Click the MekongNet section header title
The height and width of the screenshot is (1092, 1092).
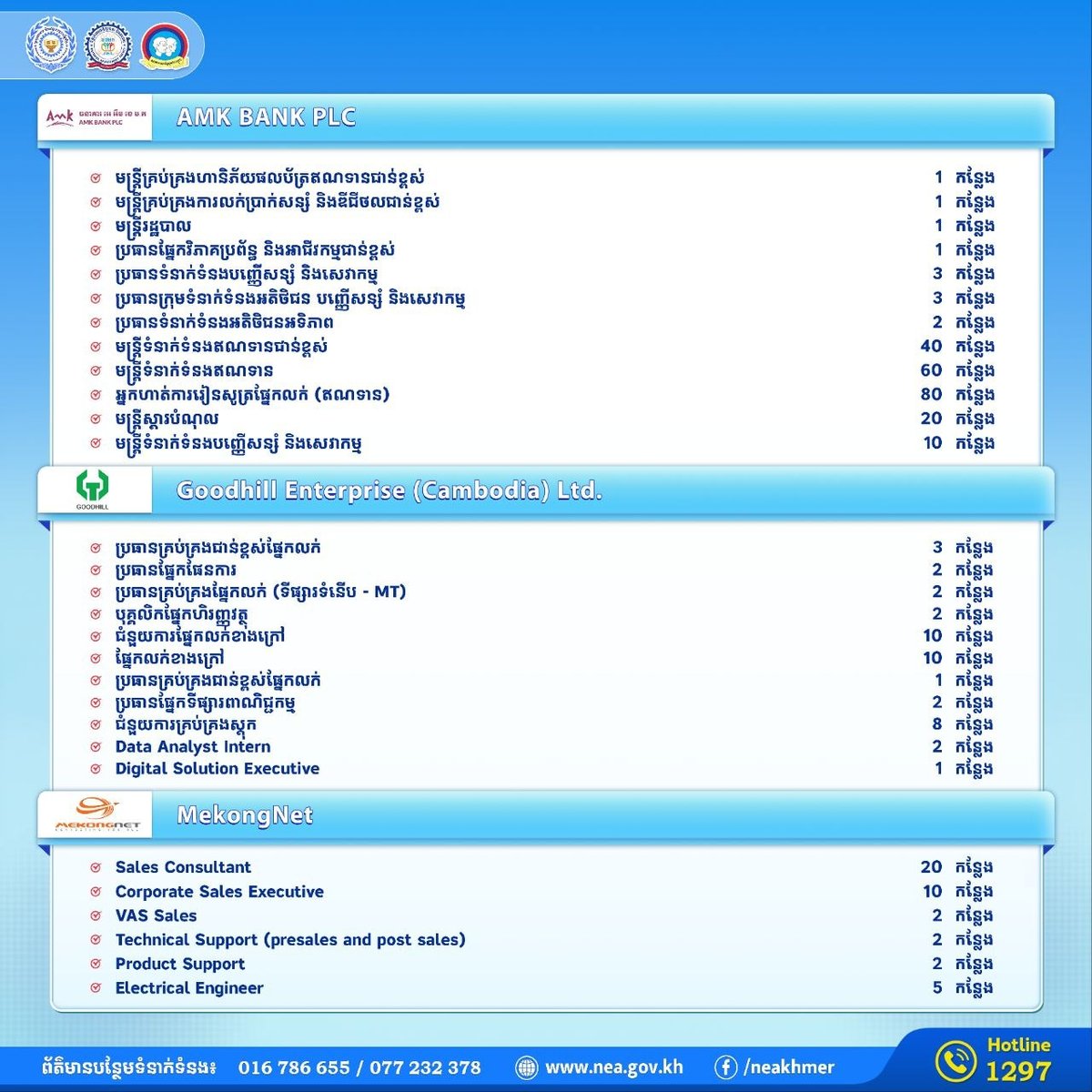[245, 815]
